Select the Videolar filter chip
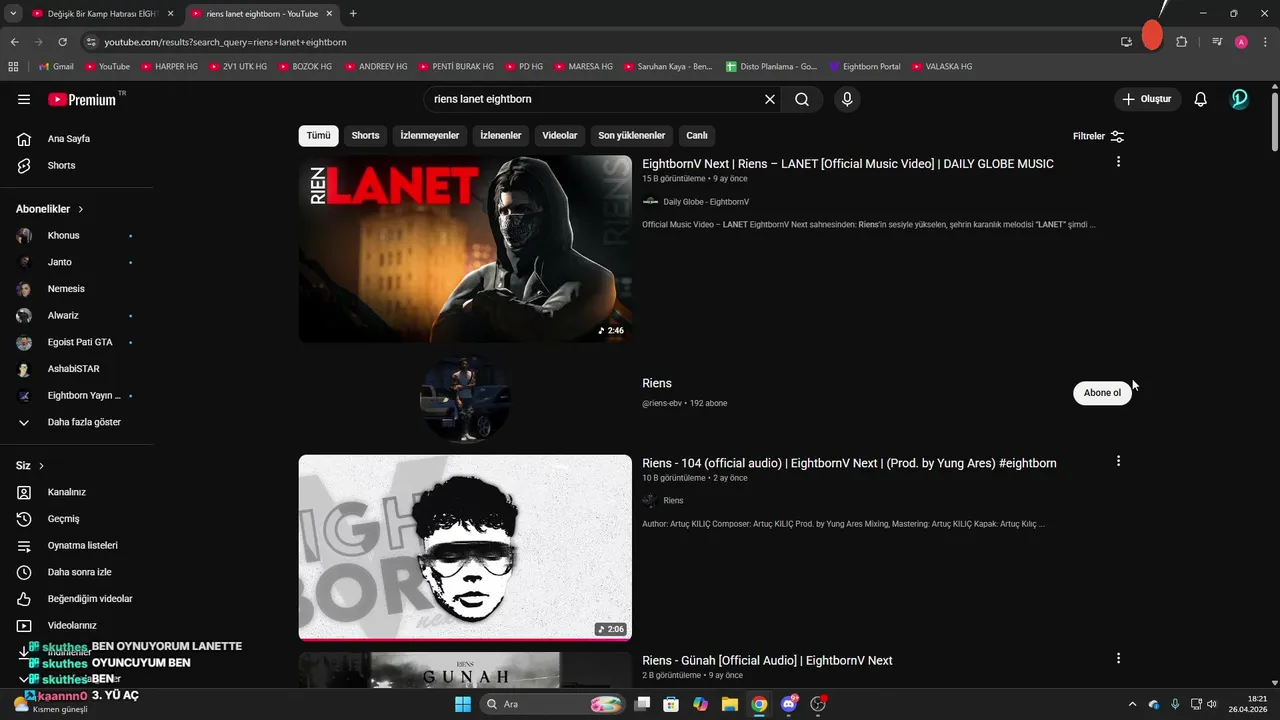 (x=560, y=136)
